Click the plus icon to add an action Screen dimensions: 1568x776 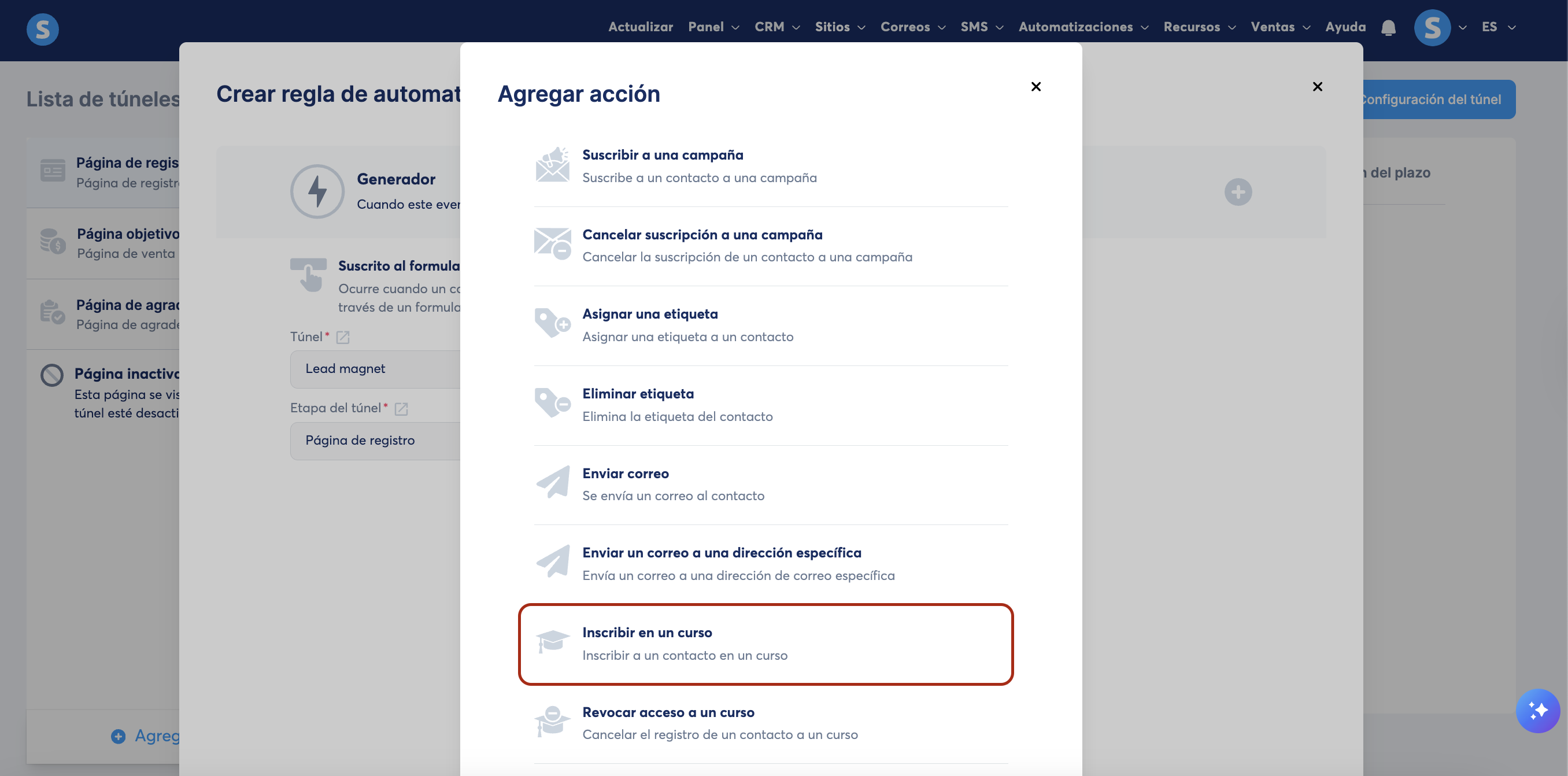click(1237, 193)
